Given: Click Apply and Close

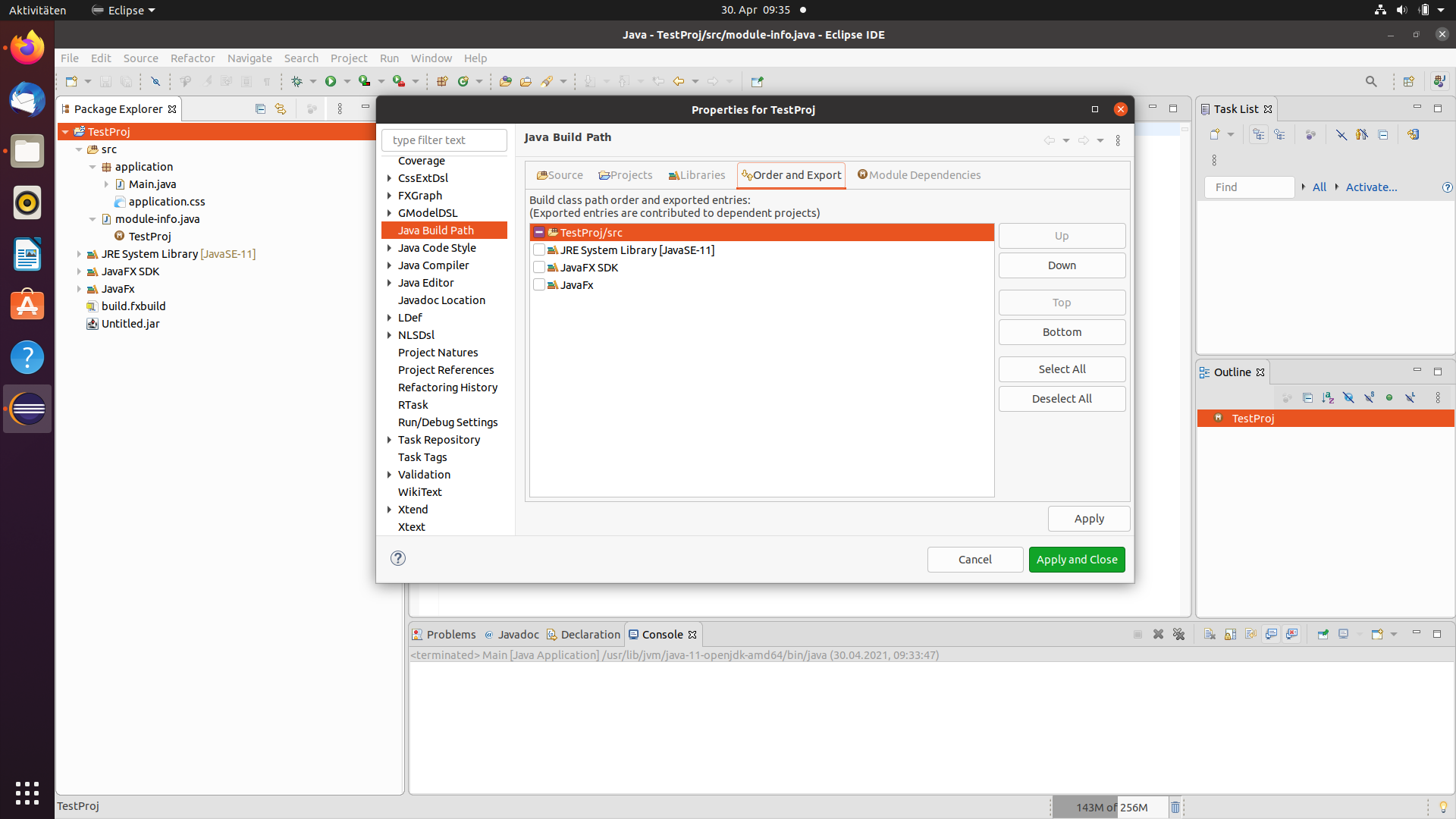Looking at the screenshot, I should coord(1077,560).
